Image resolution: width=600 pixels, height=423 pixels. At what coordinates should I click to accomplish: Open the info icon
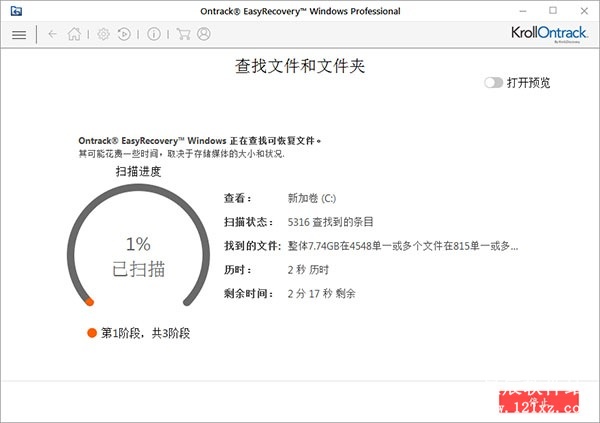coord(153,34)
